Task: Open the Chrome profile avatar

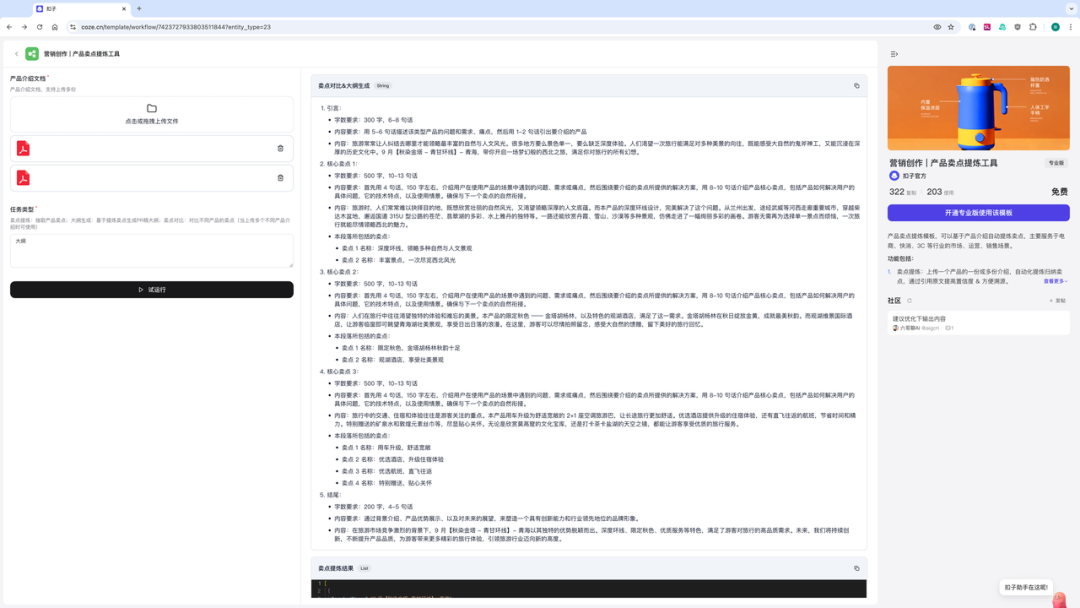Action: point(1055,28)
